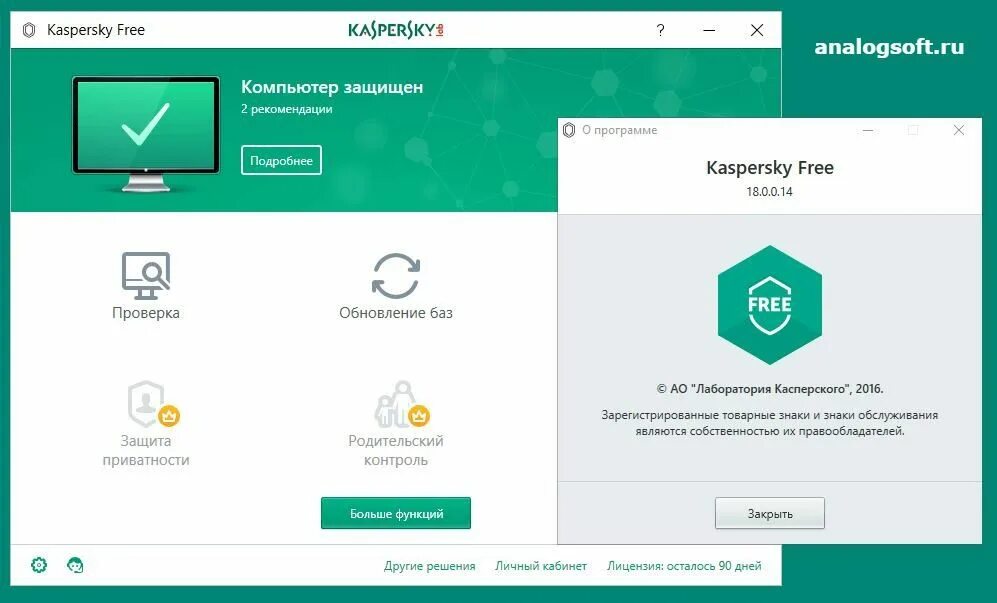Start Обновление баз update icon
The width and height of the screenshot is (997, 603).
pyautogui.click(x=395, y=276)
